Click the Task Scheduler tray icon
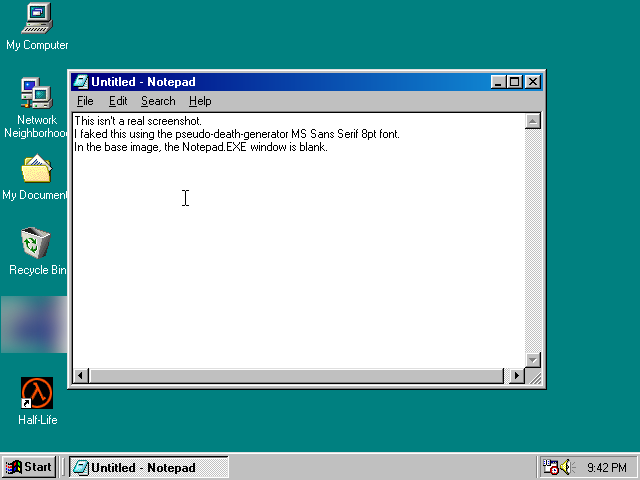The height and width of the screenshot is (480, 640). 550,467
